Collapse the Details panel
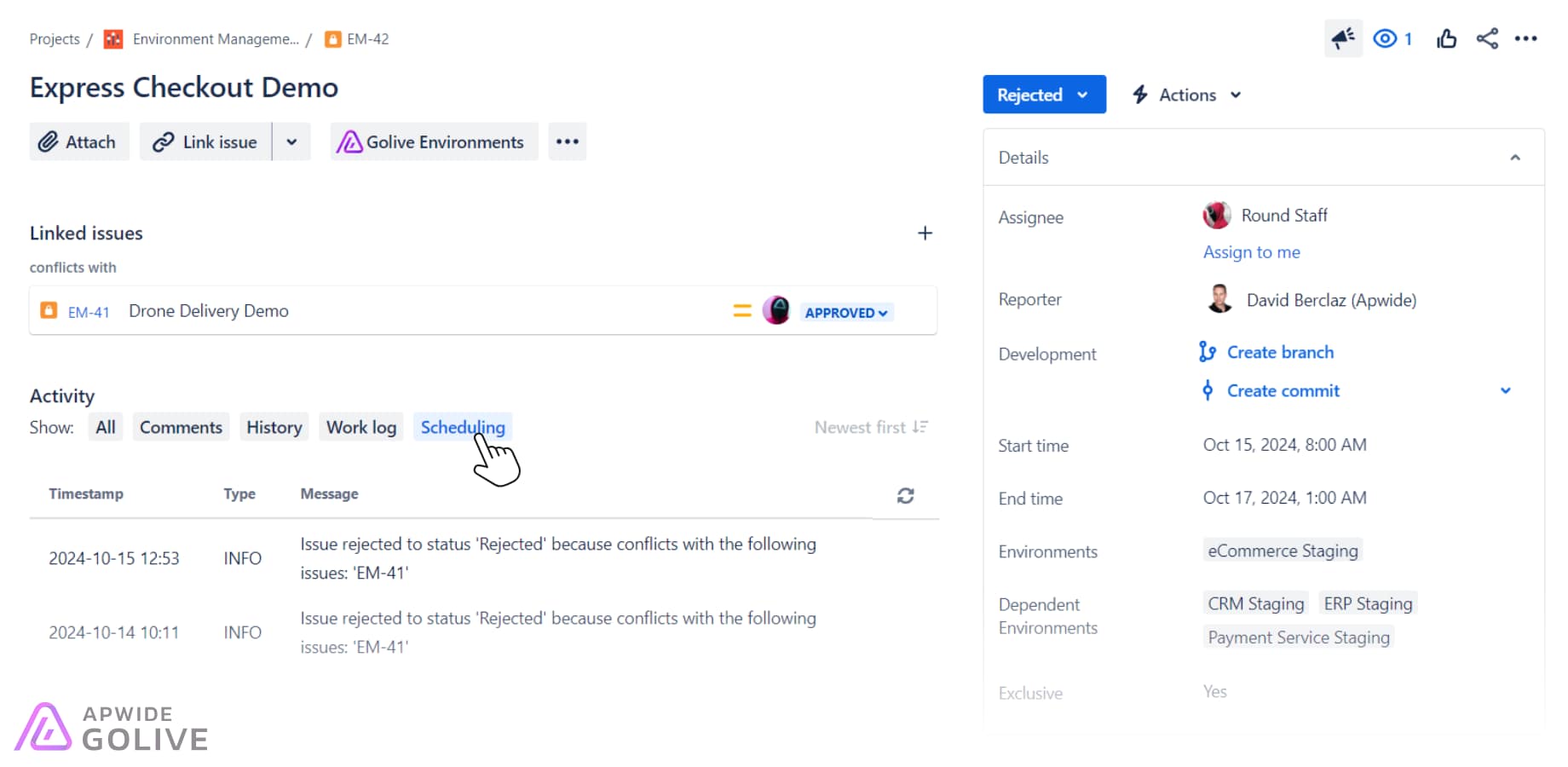1568x767 pixels. click(1515, 157)
